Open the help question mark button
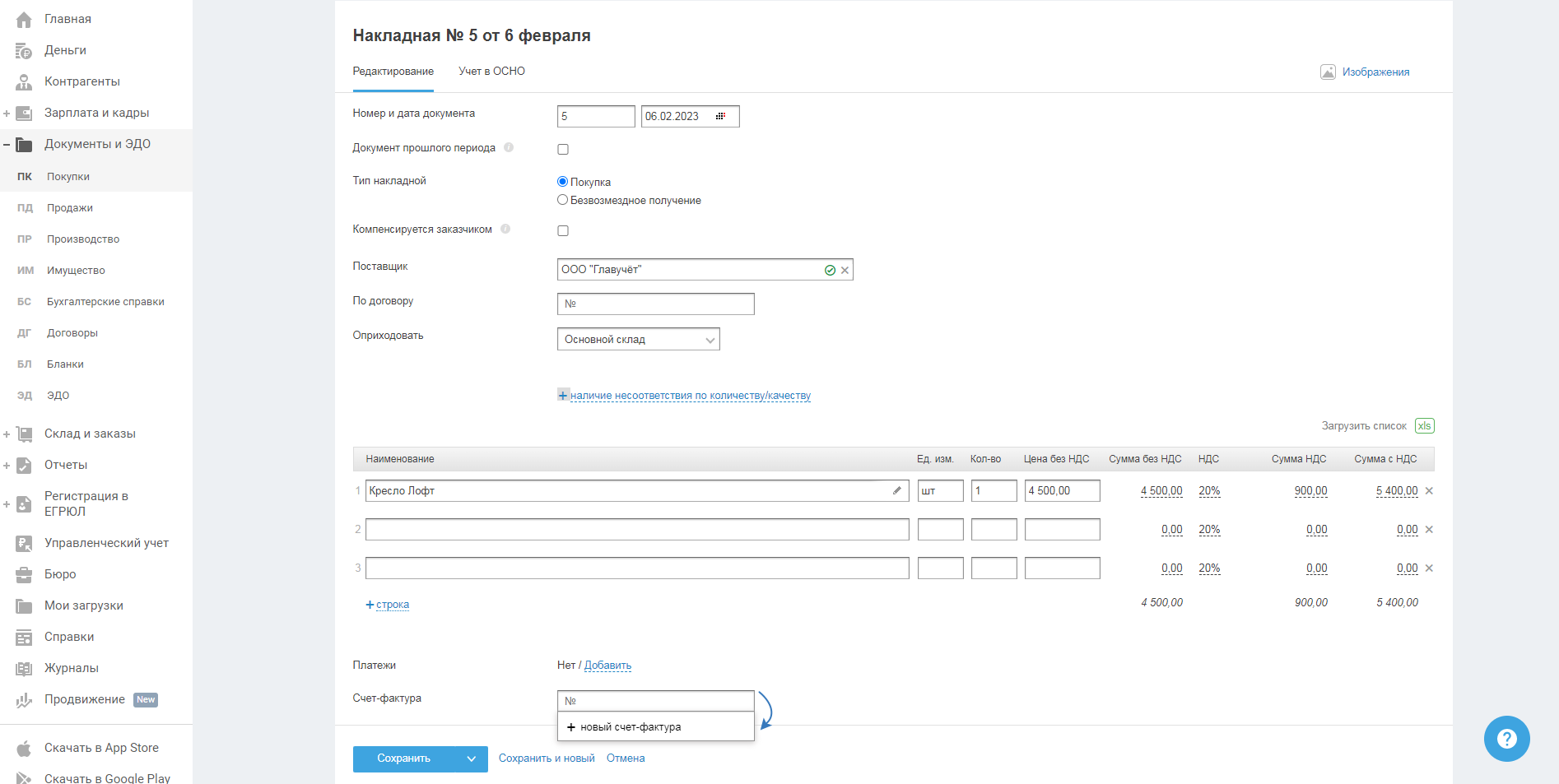Screen dimensions: 1559x784 coord(1506,739)
